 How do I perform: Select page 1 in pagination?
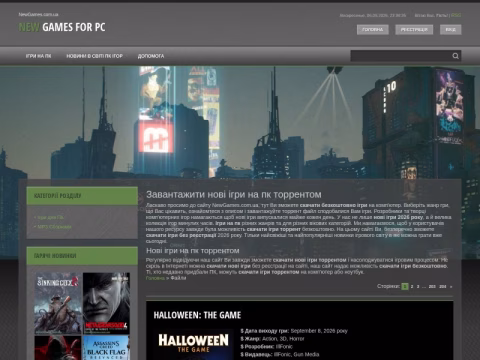(x=405, y=286)
